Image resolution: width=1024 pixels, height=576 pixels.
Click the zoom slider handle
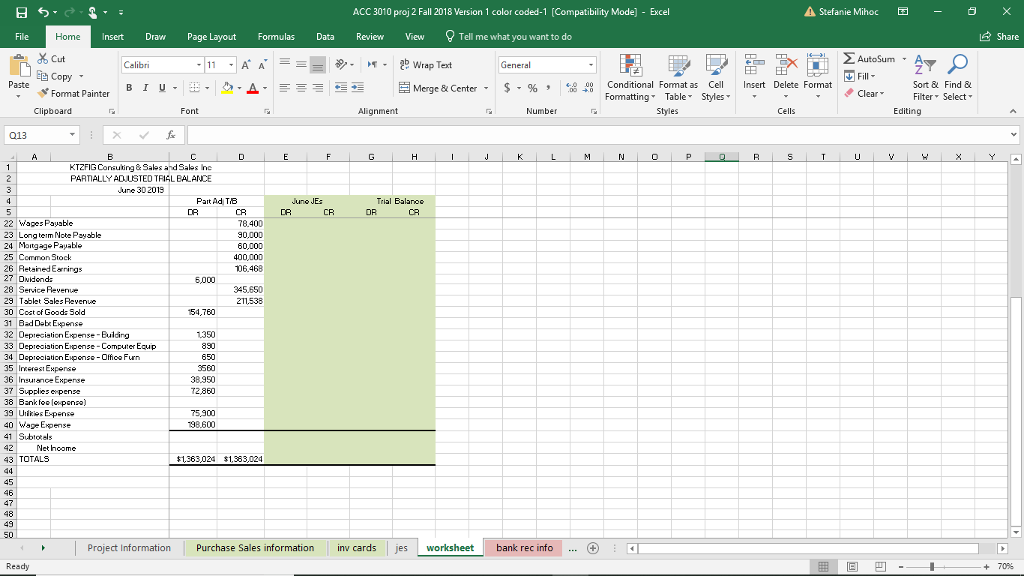(x=932, y=566)
